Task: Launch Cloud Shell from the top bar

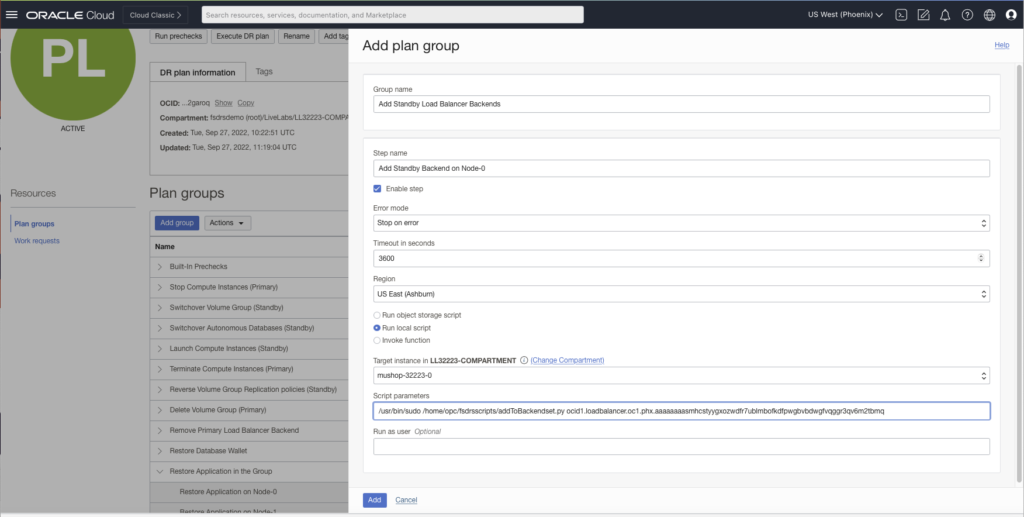Action: [901, 15]
